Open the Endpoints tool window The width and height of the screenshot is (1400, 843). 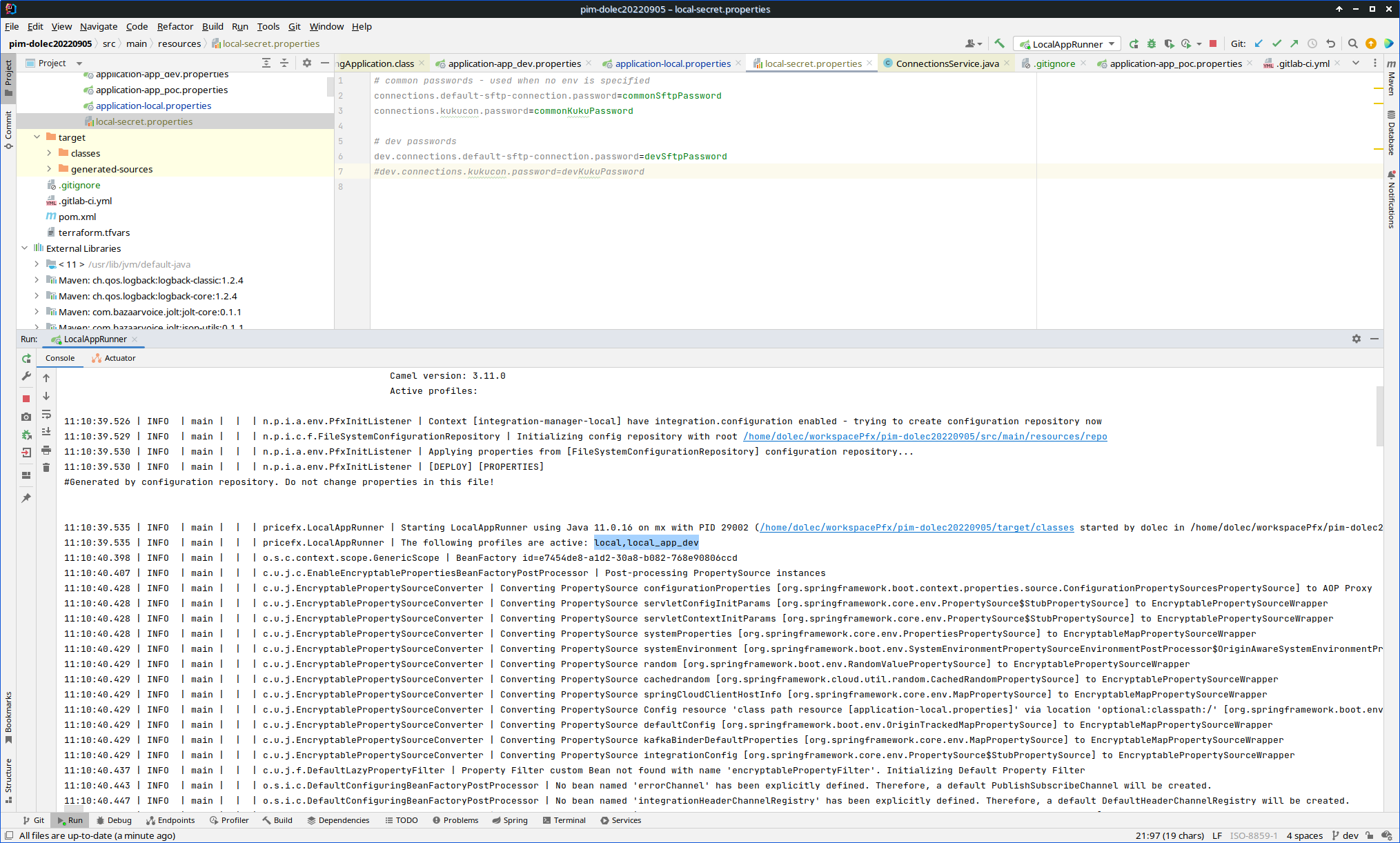click(170, 820)
